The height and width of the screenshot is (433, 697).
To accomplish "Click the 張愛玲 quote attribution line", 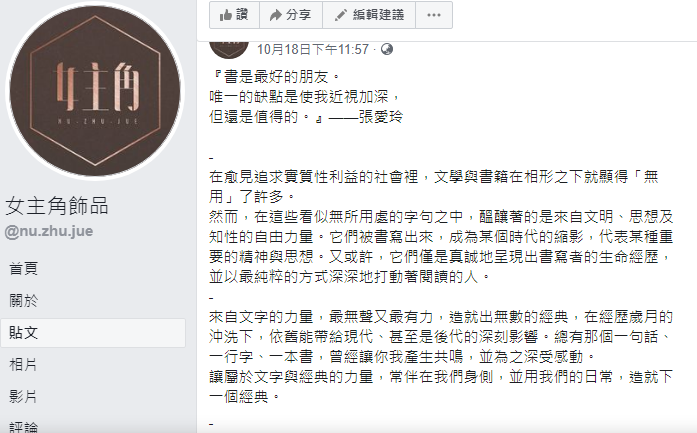I will point(306,117).
